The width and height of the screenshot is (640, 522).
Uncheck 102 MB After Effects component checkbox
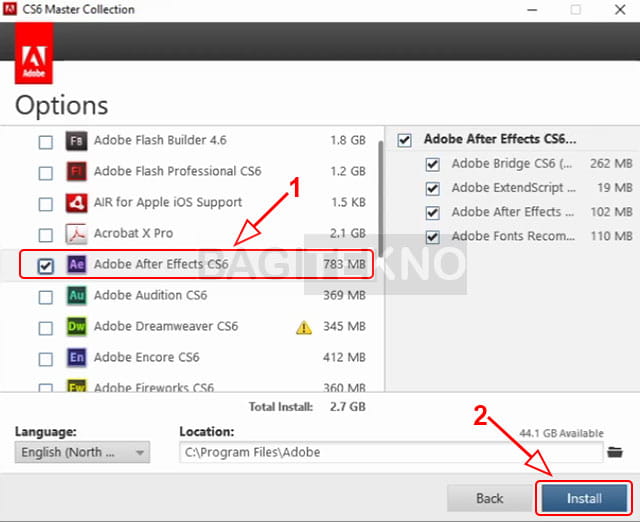click(433, 213)
